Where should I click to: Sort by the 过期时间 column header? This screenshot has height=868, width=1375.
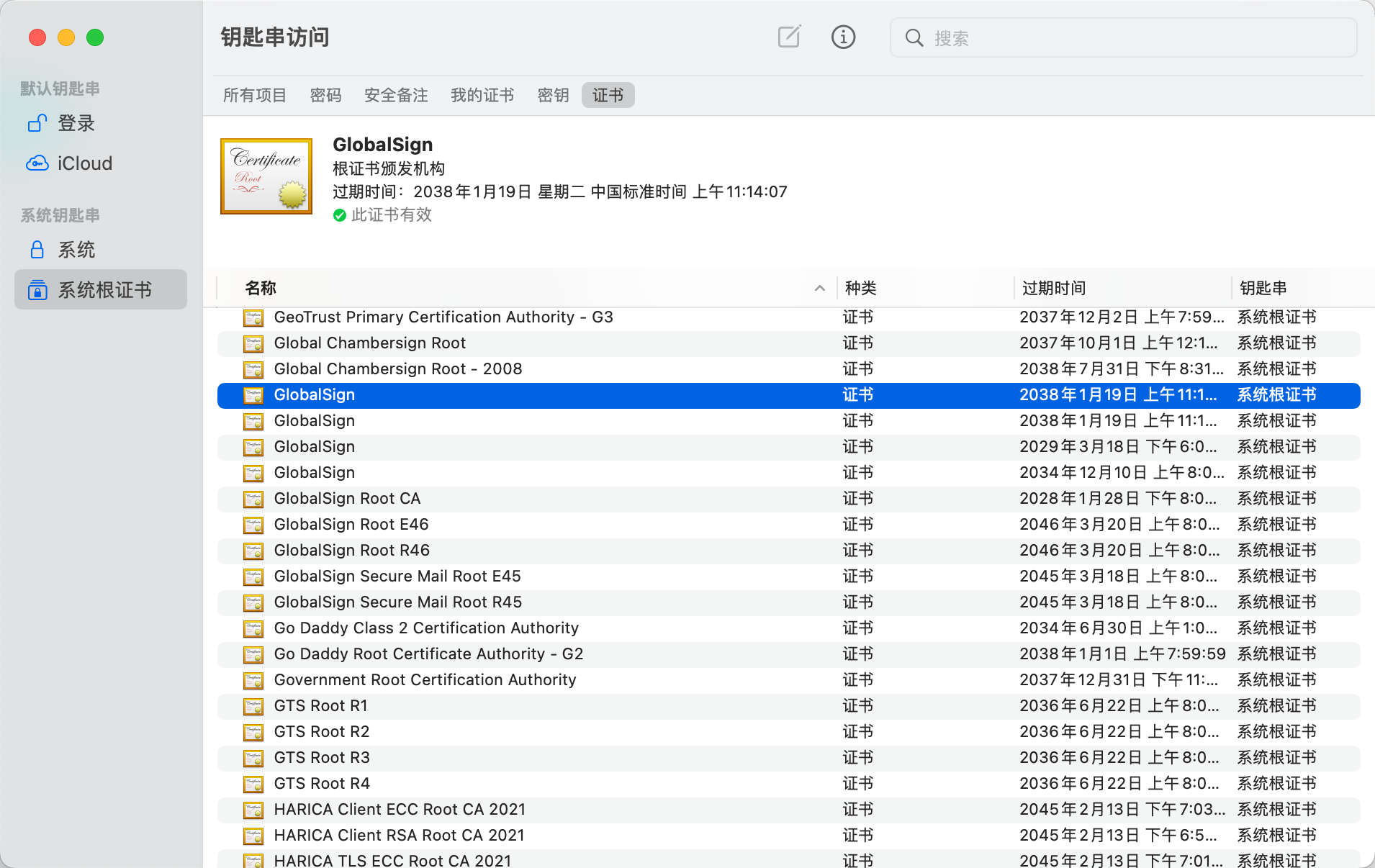(x=1054, y=288)
